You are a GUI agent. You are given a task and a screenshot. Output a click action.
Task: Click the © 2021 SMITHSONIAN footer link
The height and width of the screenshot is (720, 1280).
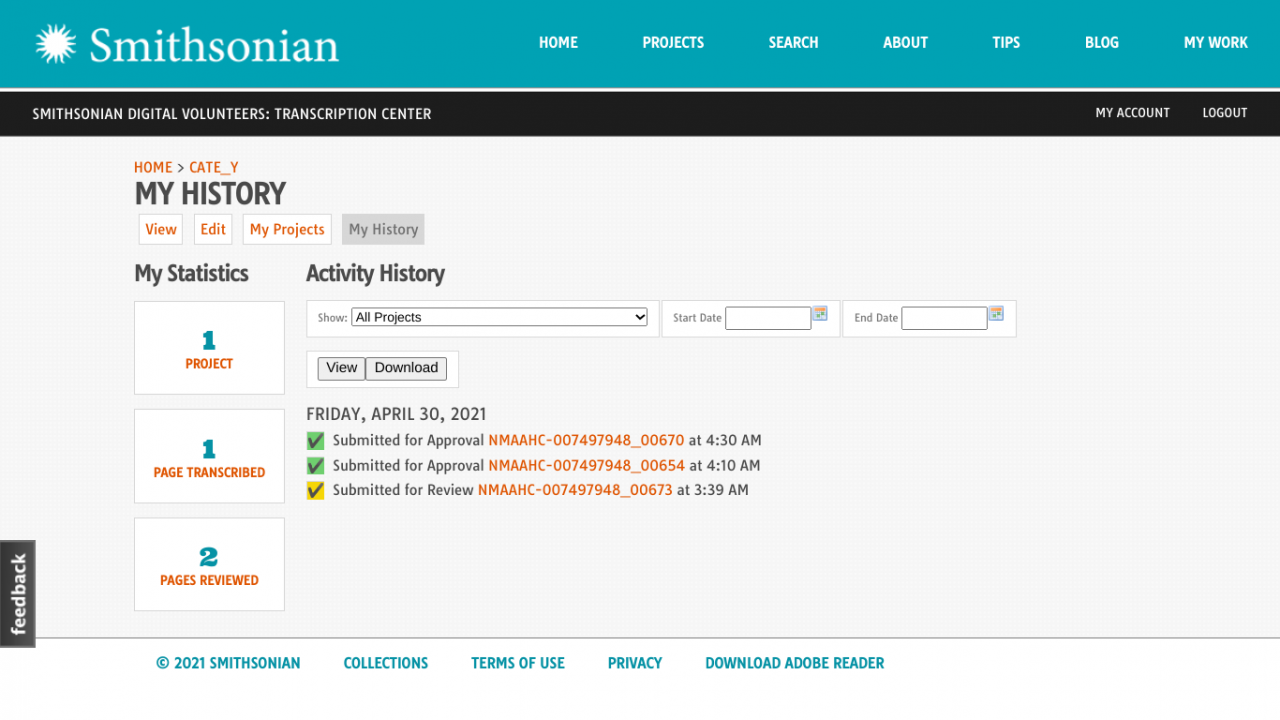tap(228, 663)
